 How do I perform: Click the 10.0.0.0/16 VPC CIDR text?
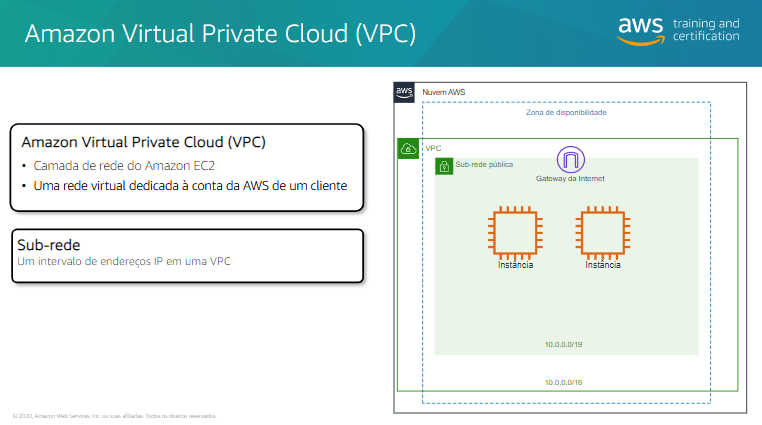point(563,383)
